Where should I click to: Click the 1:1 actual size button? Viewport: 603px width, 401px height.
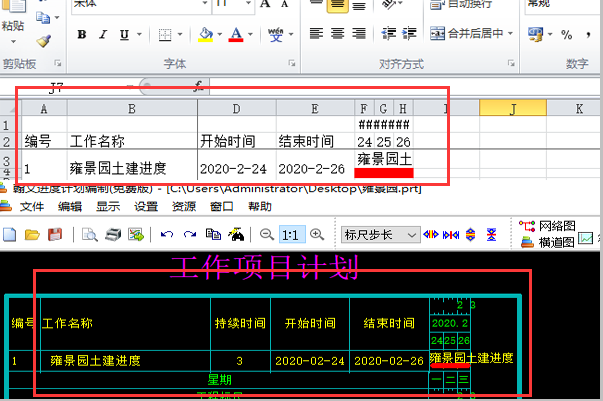pyautogui.click(x=292, y=234)
